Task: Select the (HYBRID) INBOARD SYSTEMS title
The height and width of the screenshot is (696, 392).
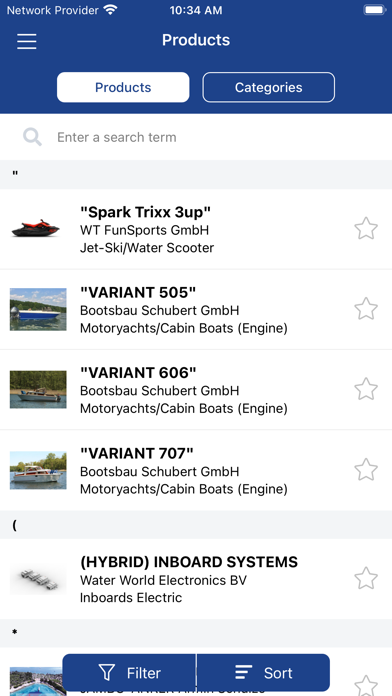Action: coord(189,562)
